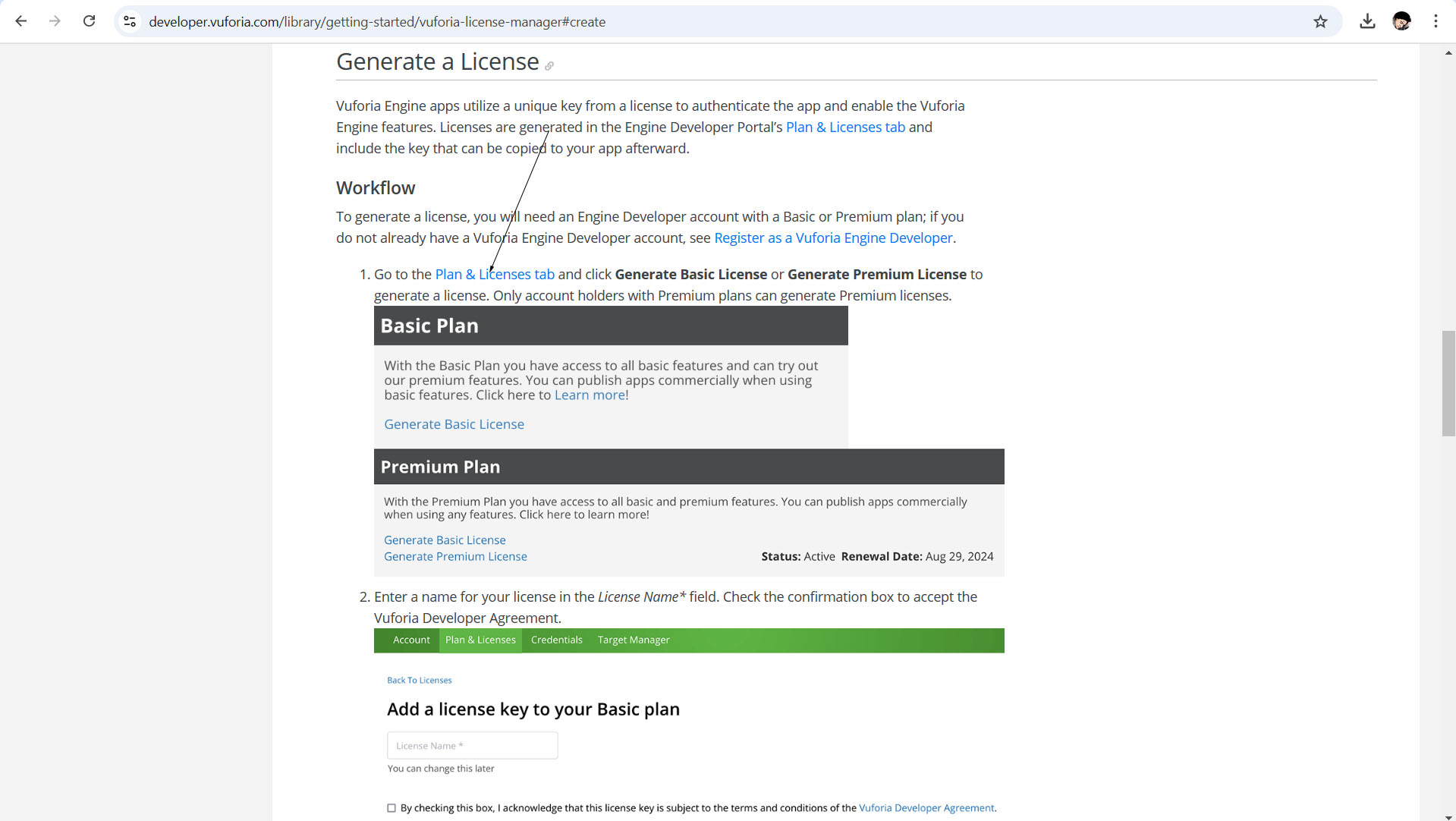
Task: Open Register as a Vuforia Engine Developer link
Action: [x=832, y=237]
